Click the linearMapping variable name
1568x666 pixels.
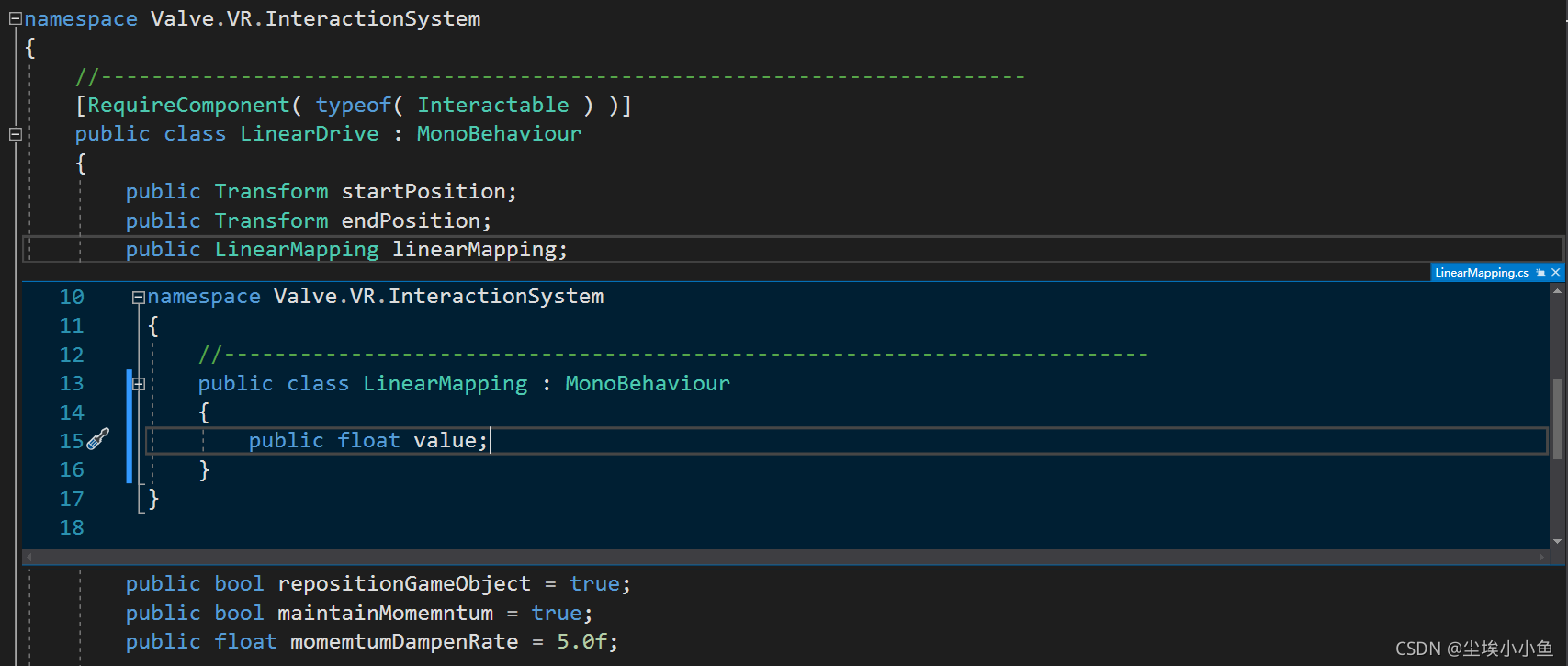(474, 250)
